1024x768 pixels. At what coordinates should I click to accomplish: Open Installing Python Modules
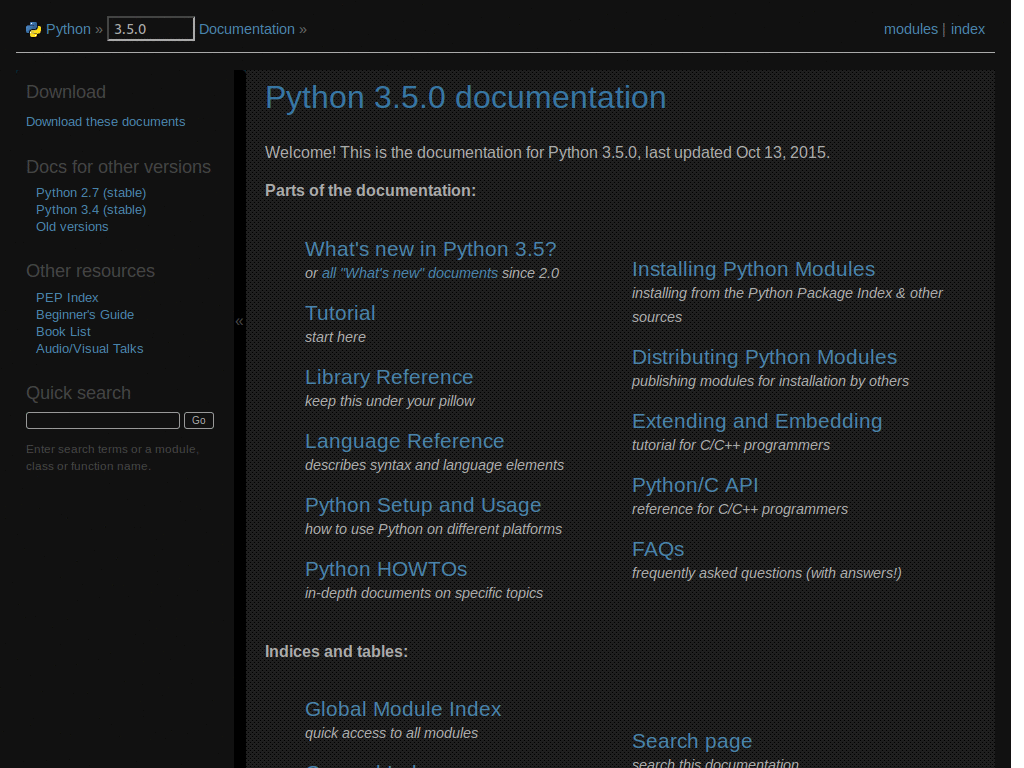(753, 269)
